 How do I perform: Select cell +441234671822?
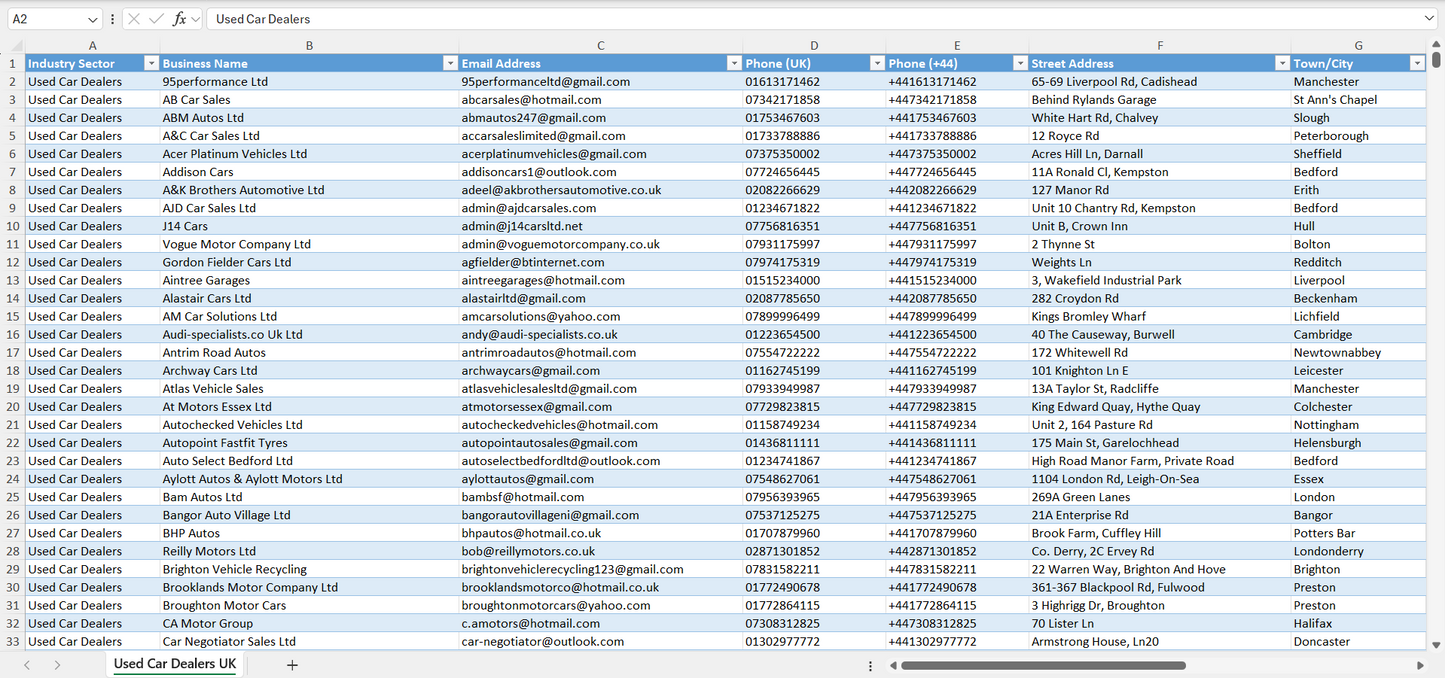[x=957, y=208]
